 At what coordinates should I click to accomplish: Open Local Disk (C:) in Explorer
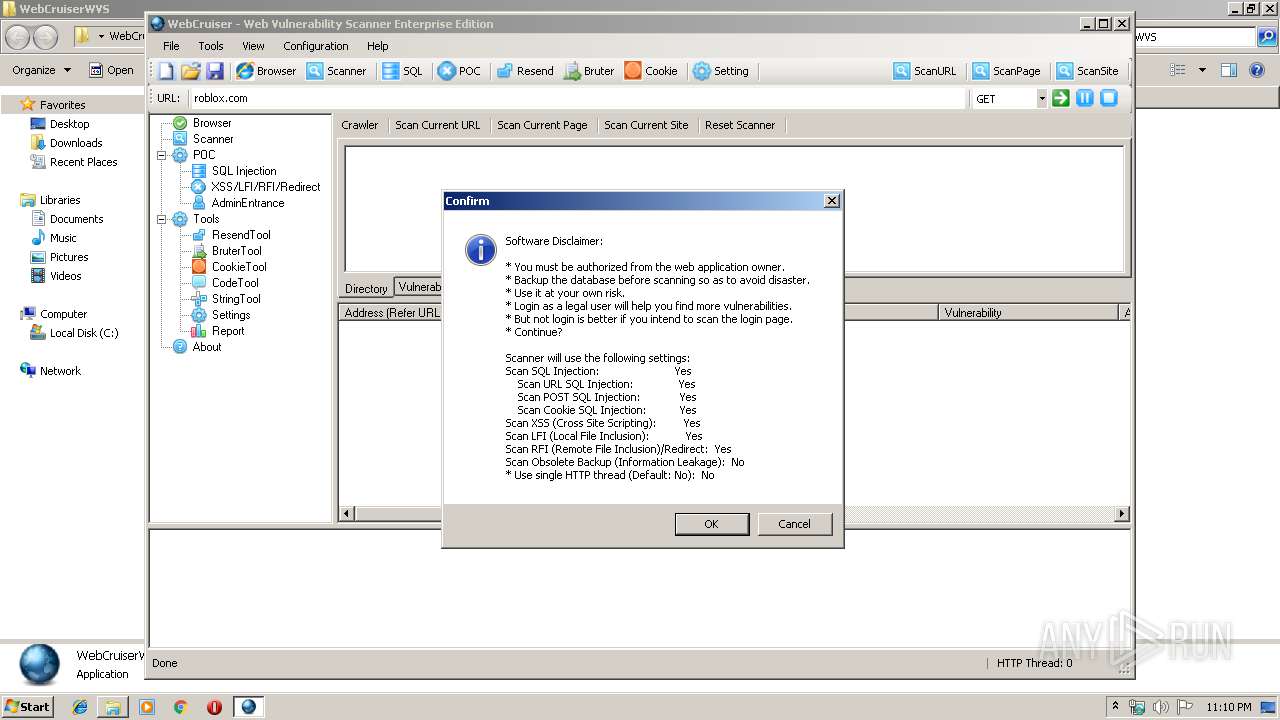tap(84, 333)
